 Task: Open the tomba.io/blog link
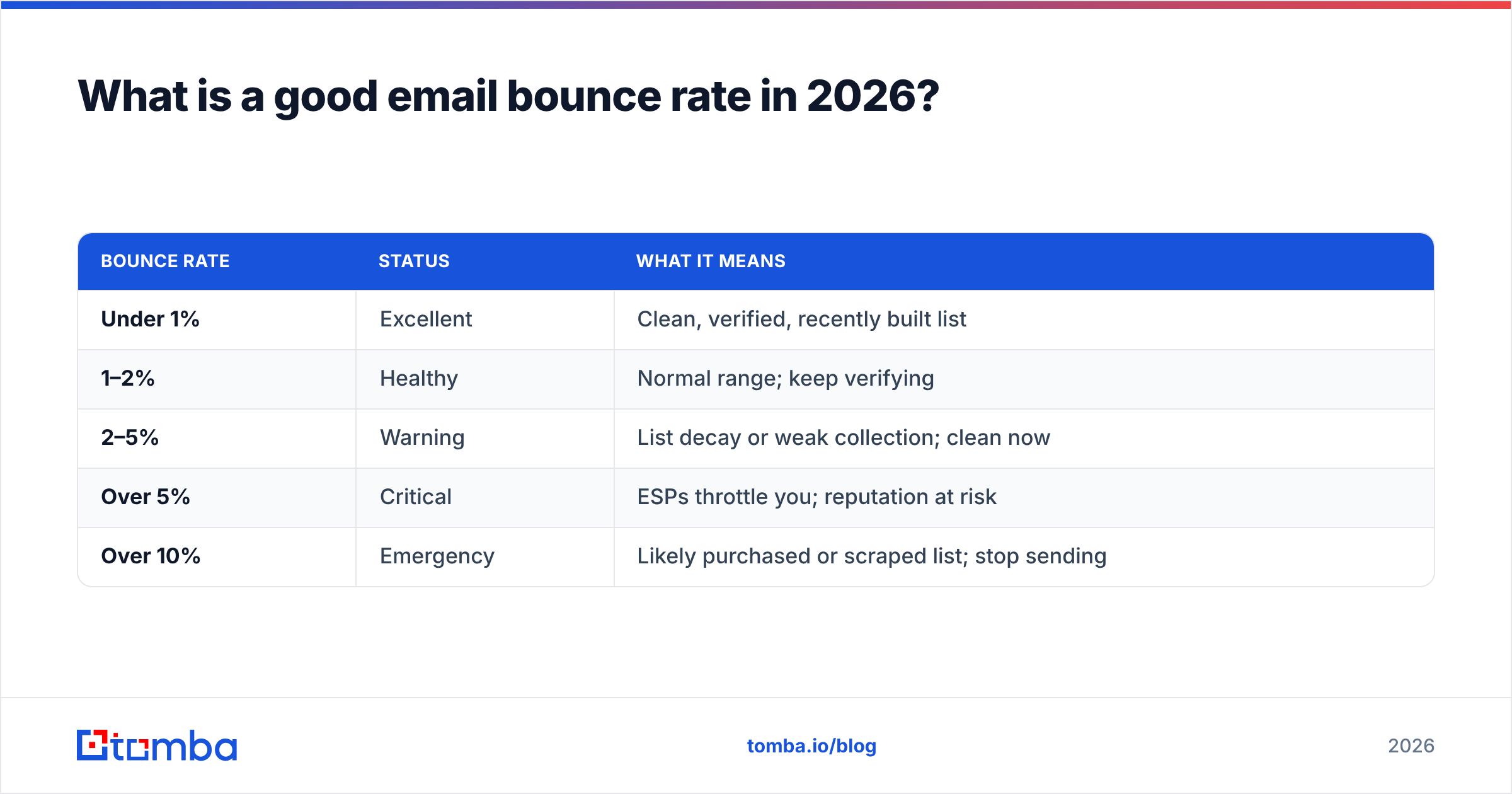(811, 746)
